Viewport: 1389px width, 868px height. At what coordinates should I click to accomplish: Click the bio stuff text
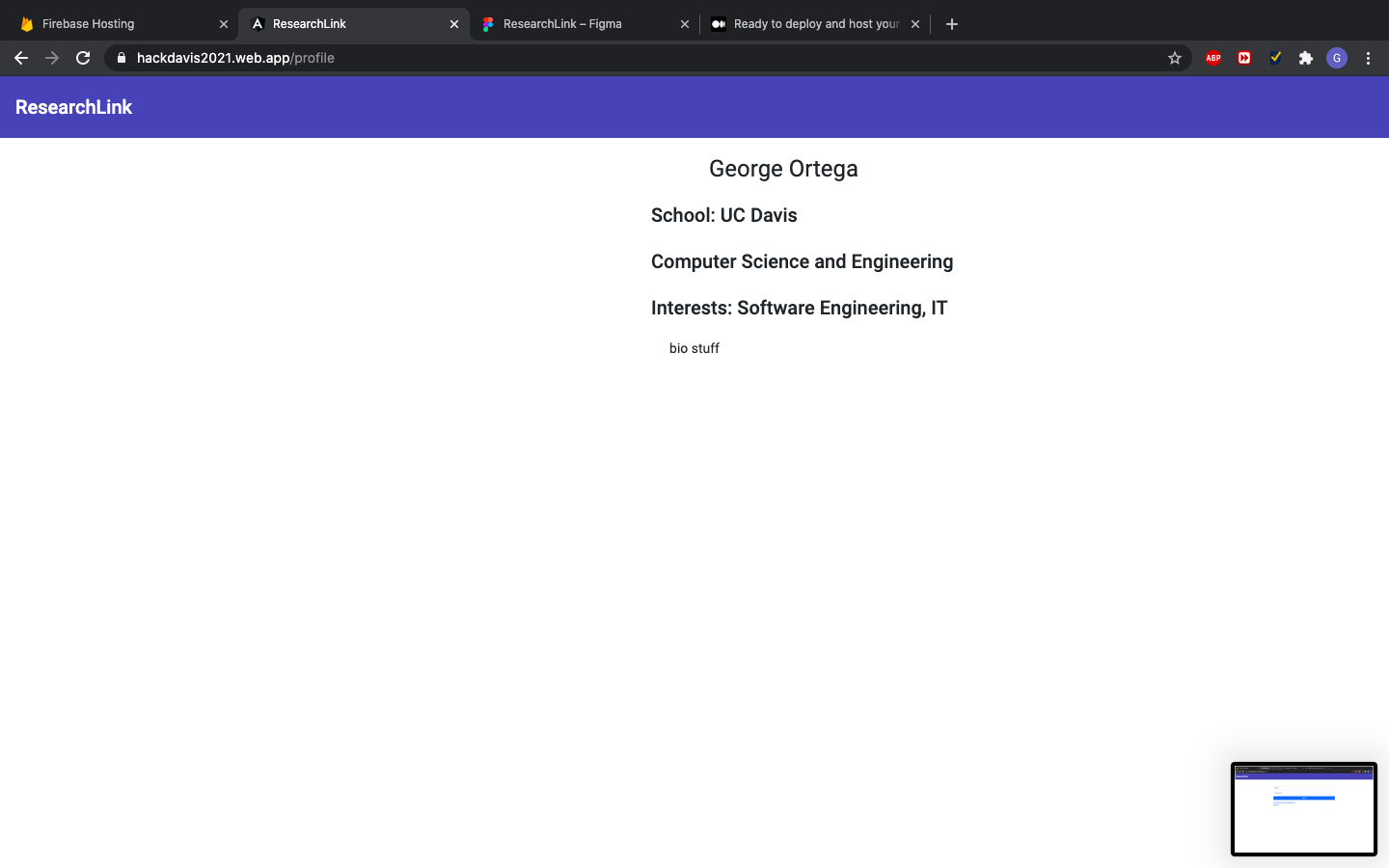click(694, 348)
